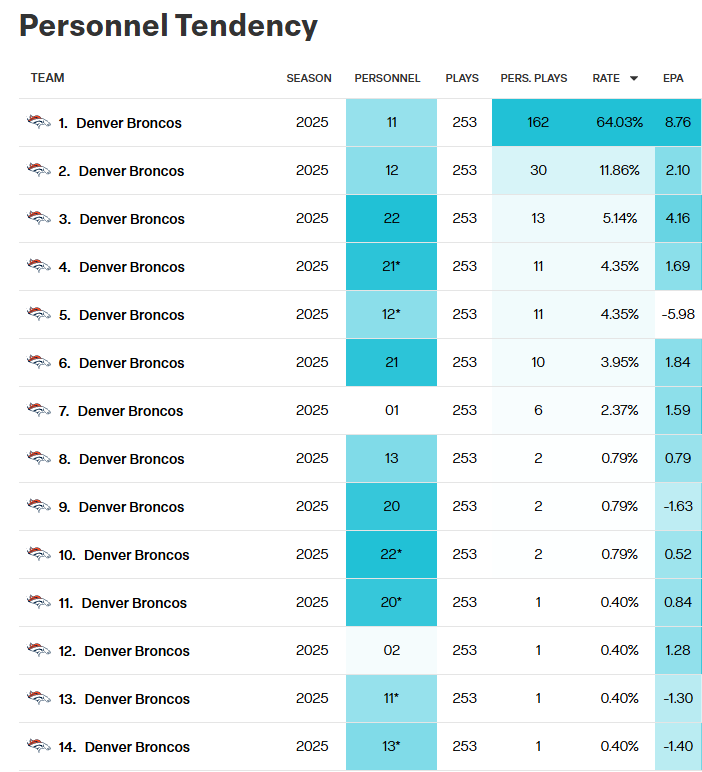Click Broncos logo in row 5

tap(38, 314)
